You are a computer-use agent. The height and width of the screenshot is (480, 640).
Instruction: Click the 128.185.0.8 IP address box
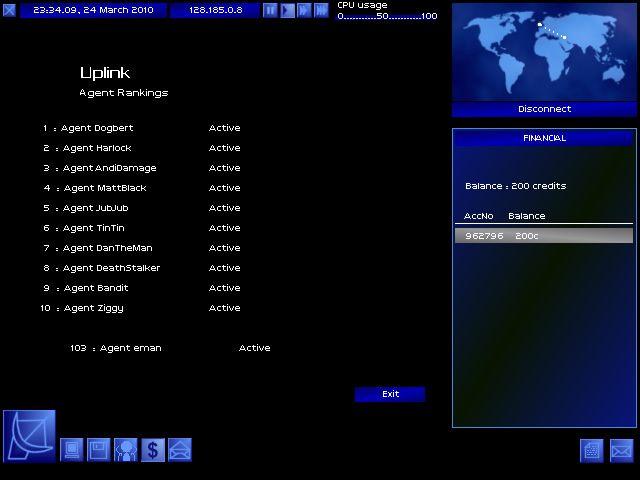(215, 10)
